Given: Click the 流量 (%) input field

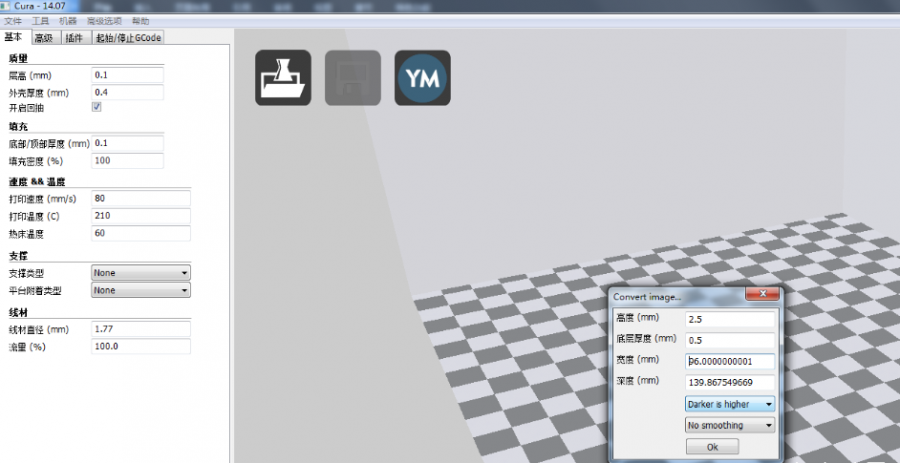Looking at the screenshot, I should click(141, 347).
